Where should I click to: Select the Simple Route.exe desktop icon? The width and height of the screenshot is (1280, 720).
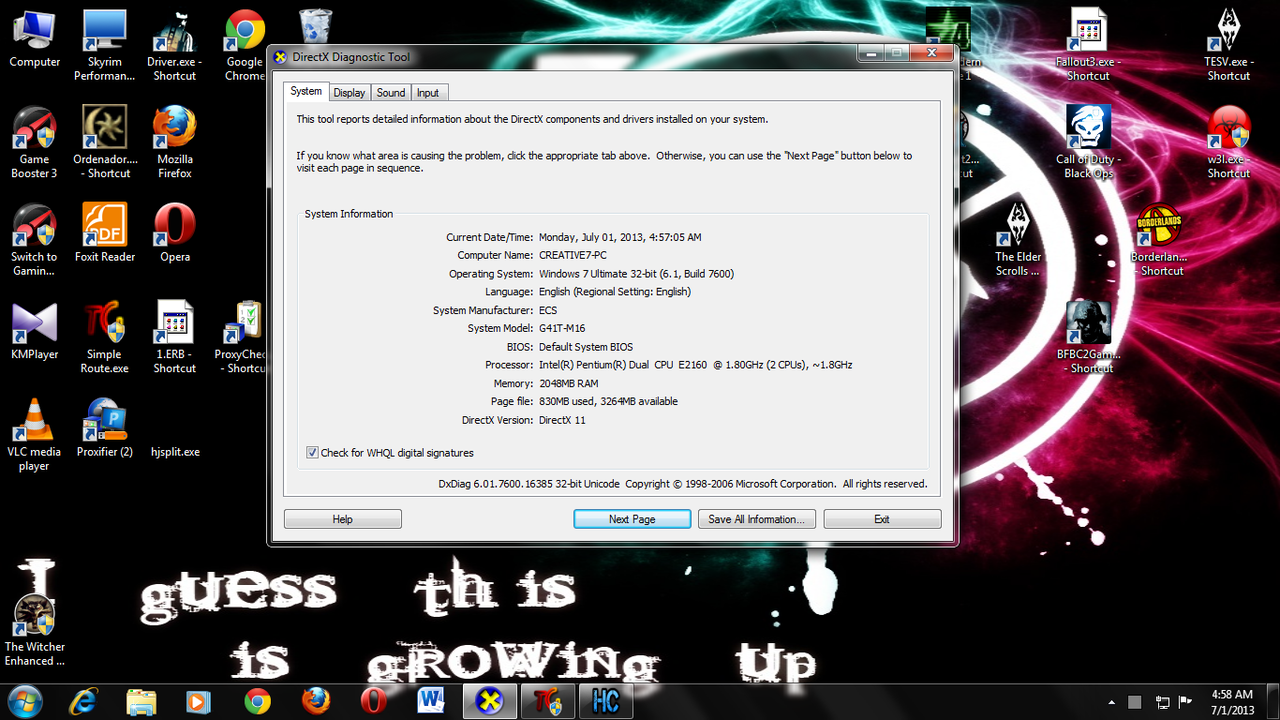tap(105, 337)
